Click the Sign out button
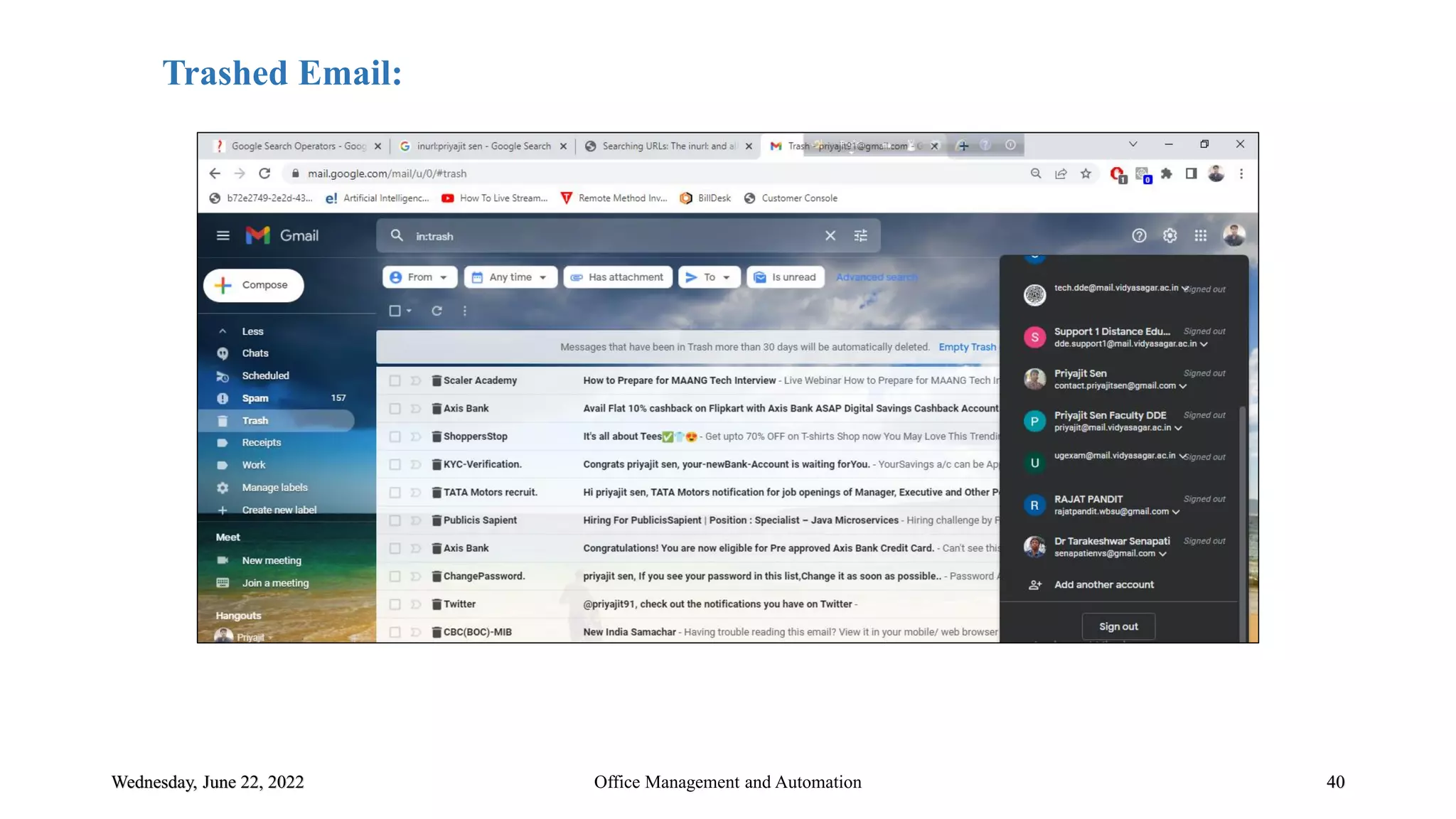This screenshot has width=1456, height=819. click(x=1118, y=626)
